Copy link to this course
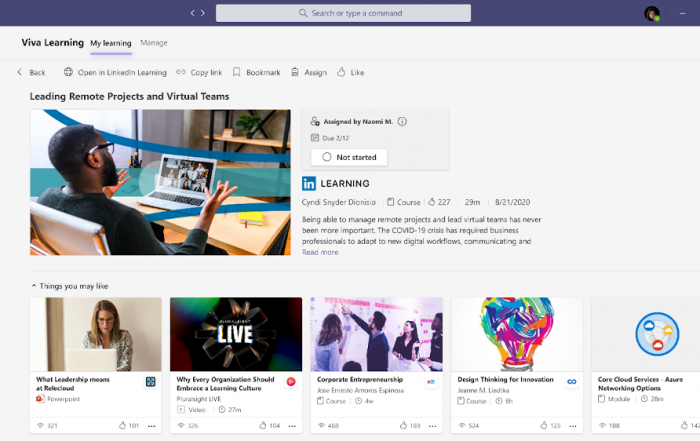 click(199, 72)
